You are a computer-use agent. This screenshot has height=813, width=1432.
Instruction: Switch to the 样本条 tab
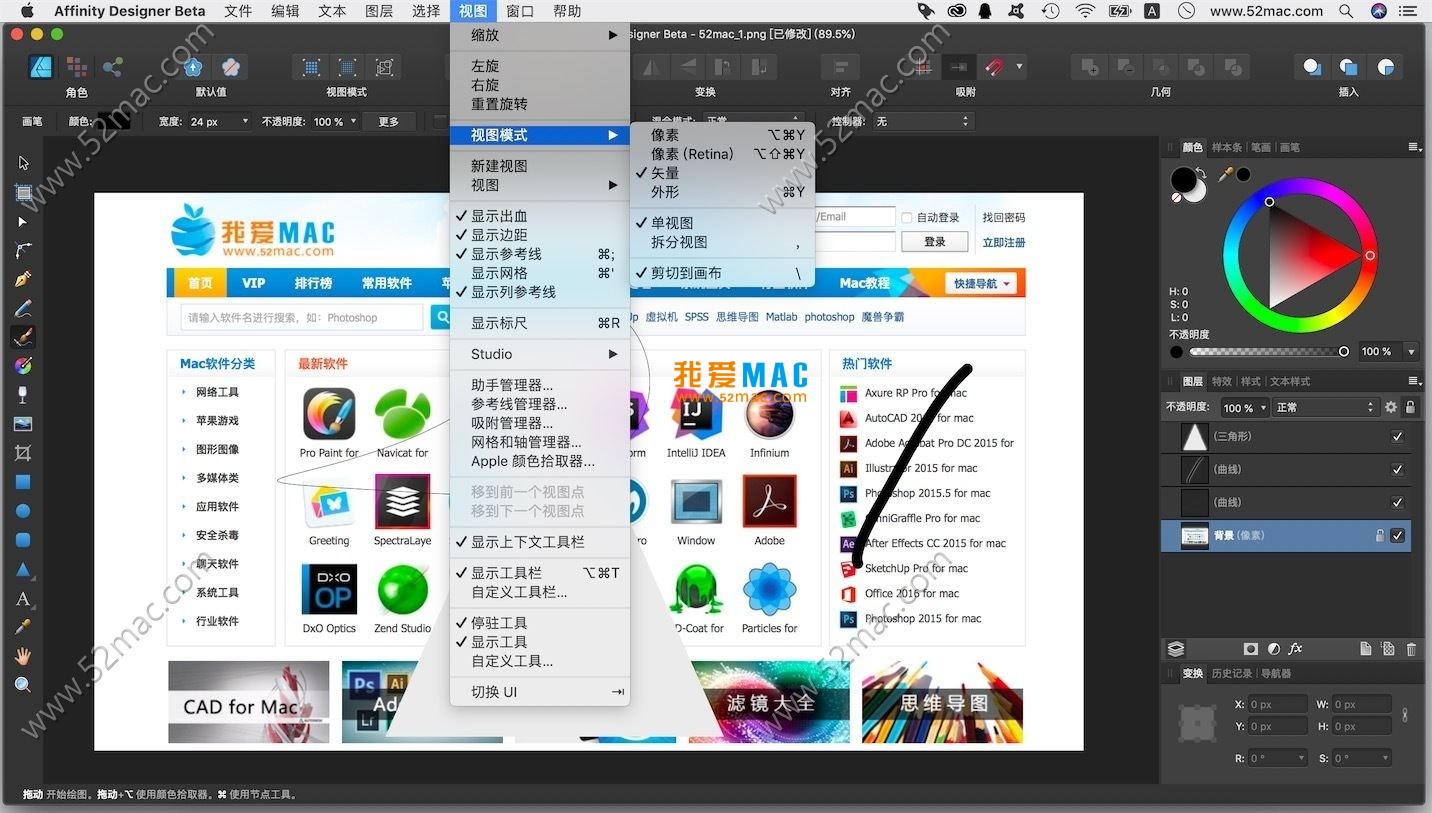[1226, 147]
